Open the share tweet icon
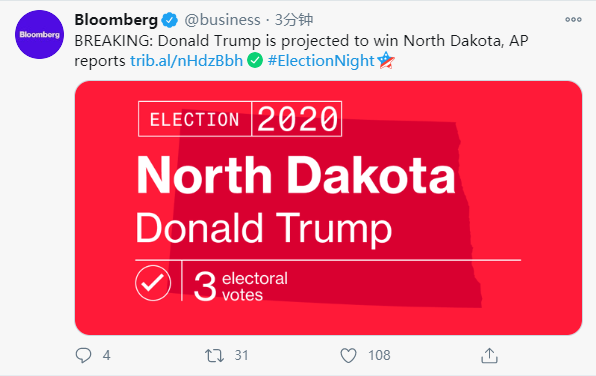596x376 pixels. tap(489, 355)
